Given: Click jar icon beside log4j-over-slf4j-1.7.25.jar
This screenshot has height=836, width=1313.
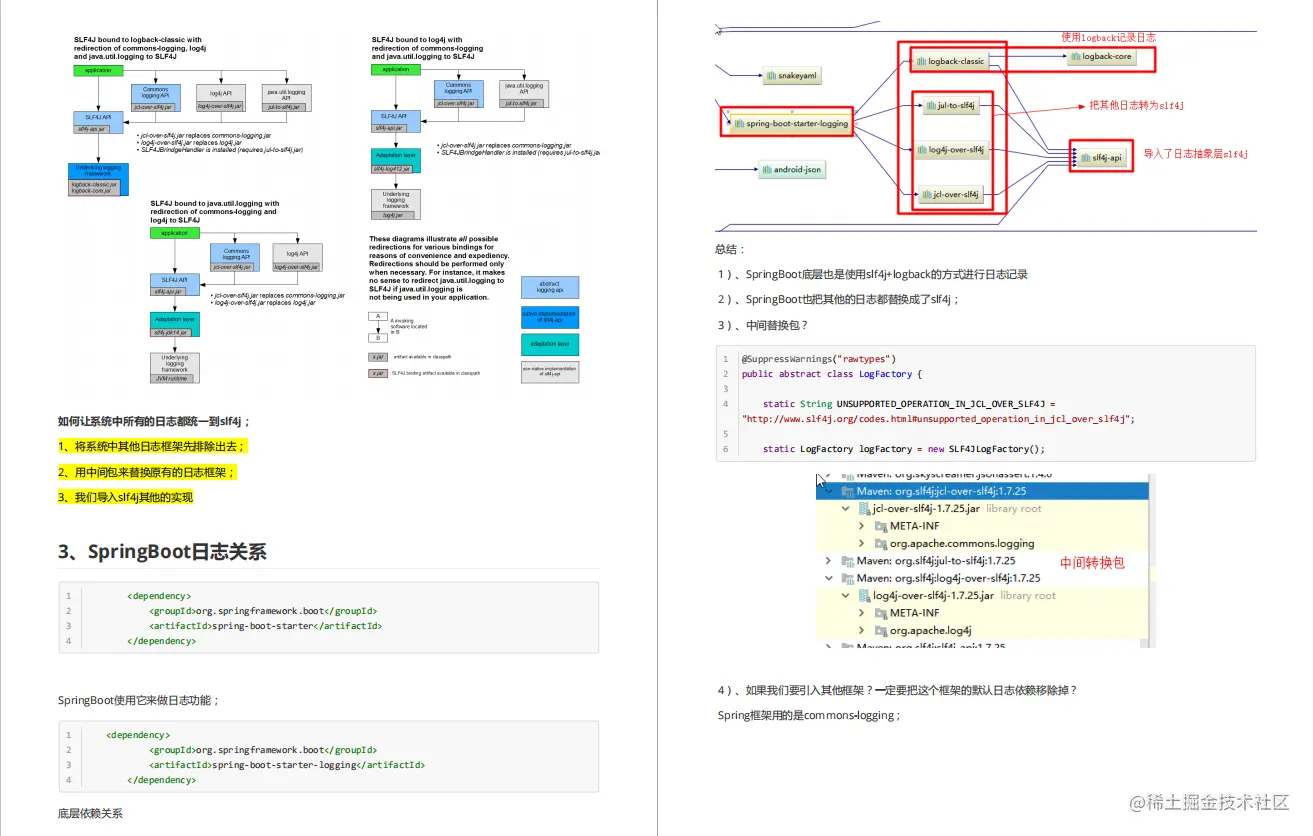Looking at the screenshot, I should coord(864,596).
